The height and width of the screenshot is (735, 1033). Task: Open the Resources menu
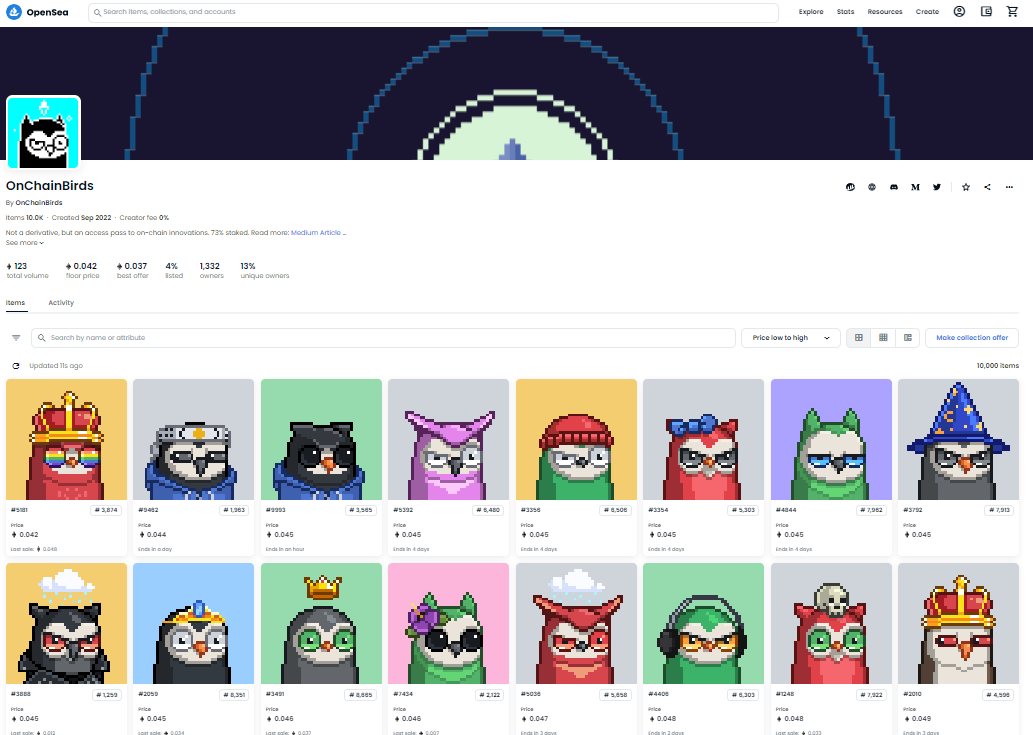885,12
